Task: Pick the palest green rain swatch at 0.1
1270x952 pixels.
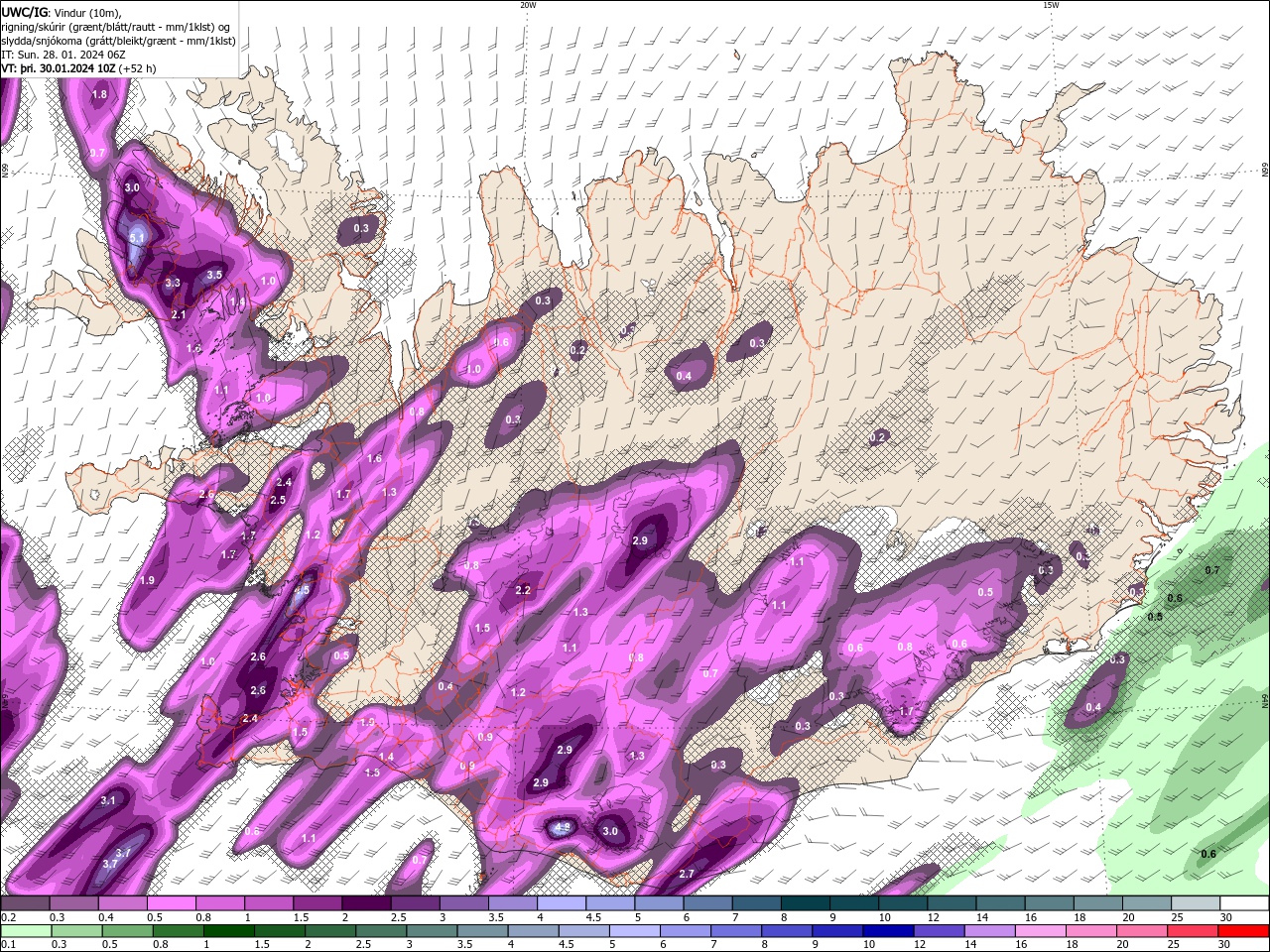Action: tap(25, 930)
